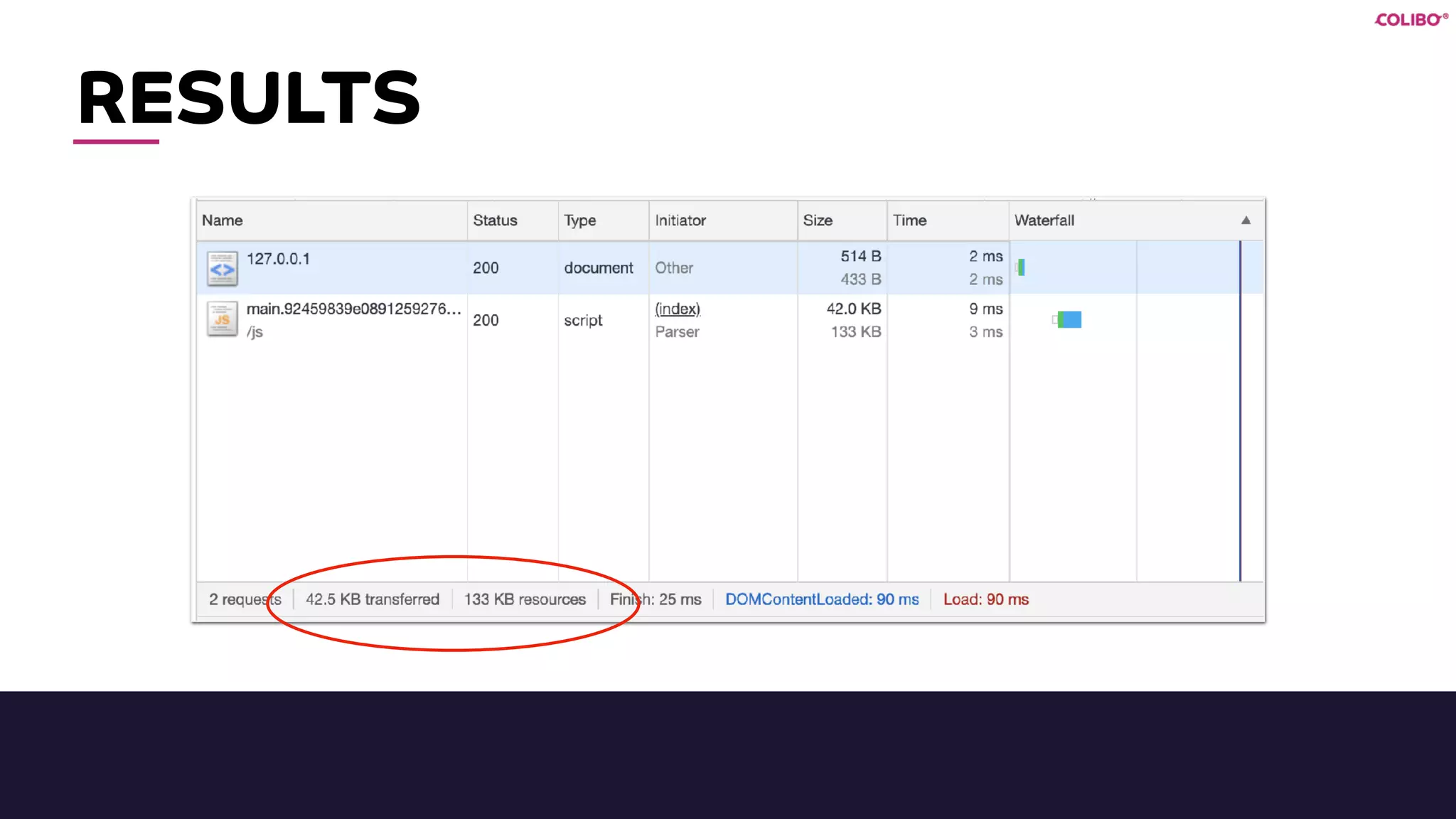Sort by the Name column header
1456x819 pixels.
223,220
